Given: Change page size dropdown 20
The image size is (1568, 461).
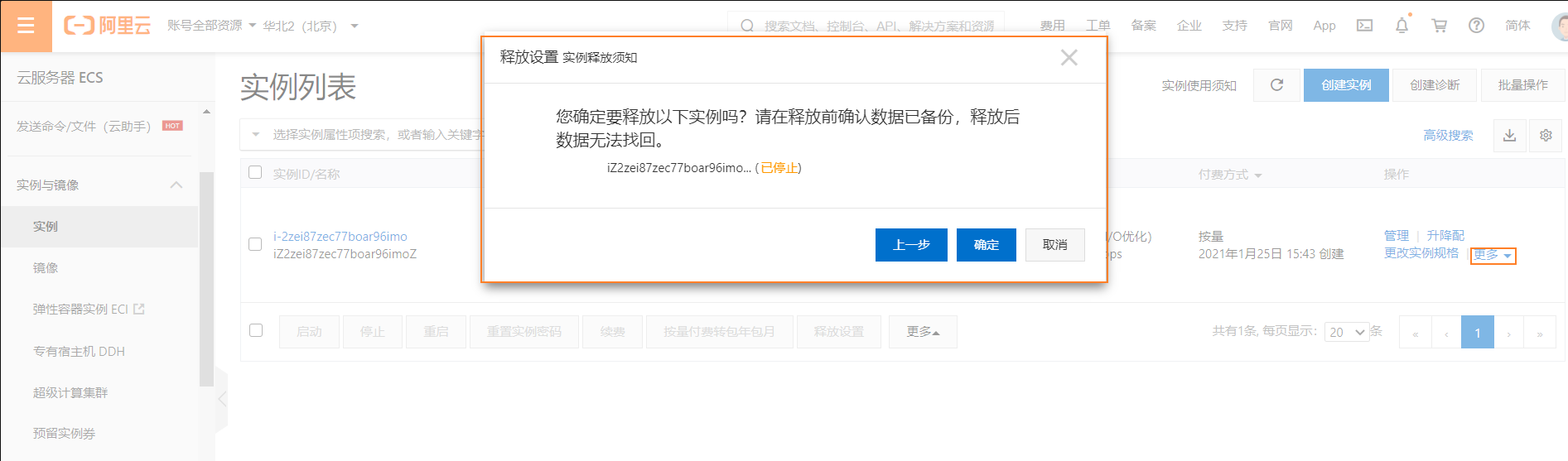Looking at the screenshot, I should point(1346,332).
